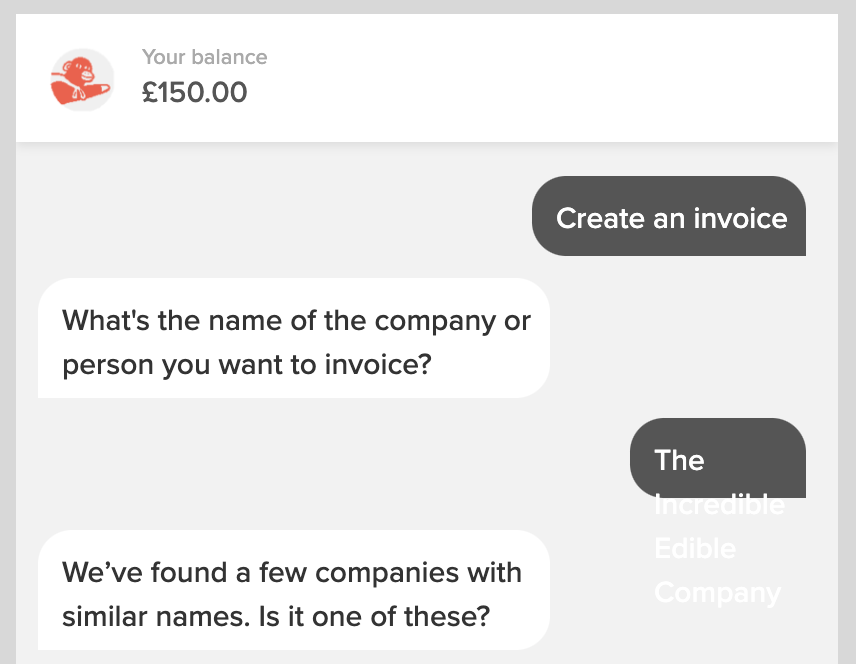Click the word "invoice" in the top dark bubble
This screenshot has height=664, width=856.
pos(740,218)
